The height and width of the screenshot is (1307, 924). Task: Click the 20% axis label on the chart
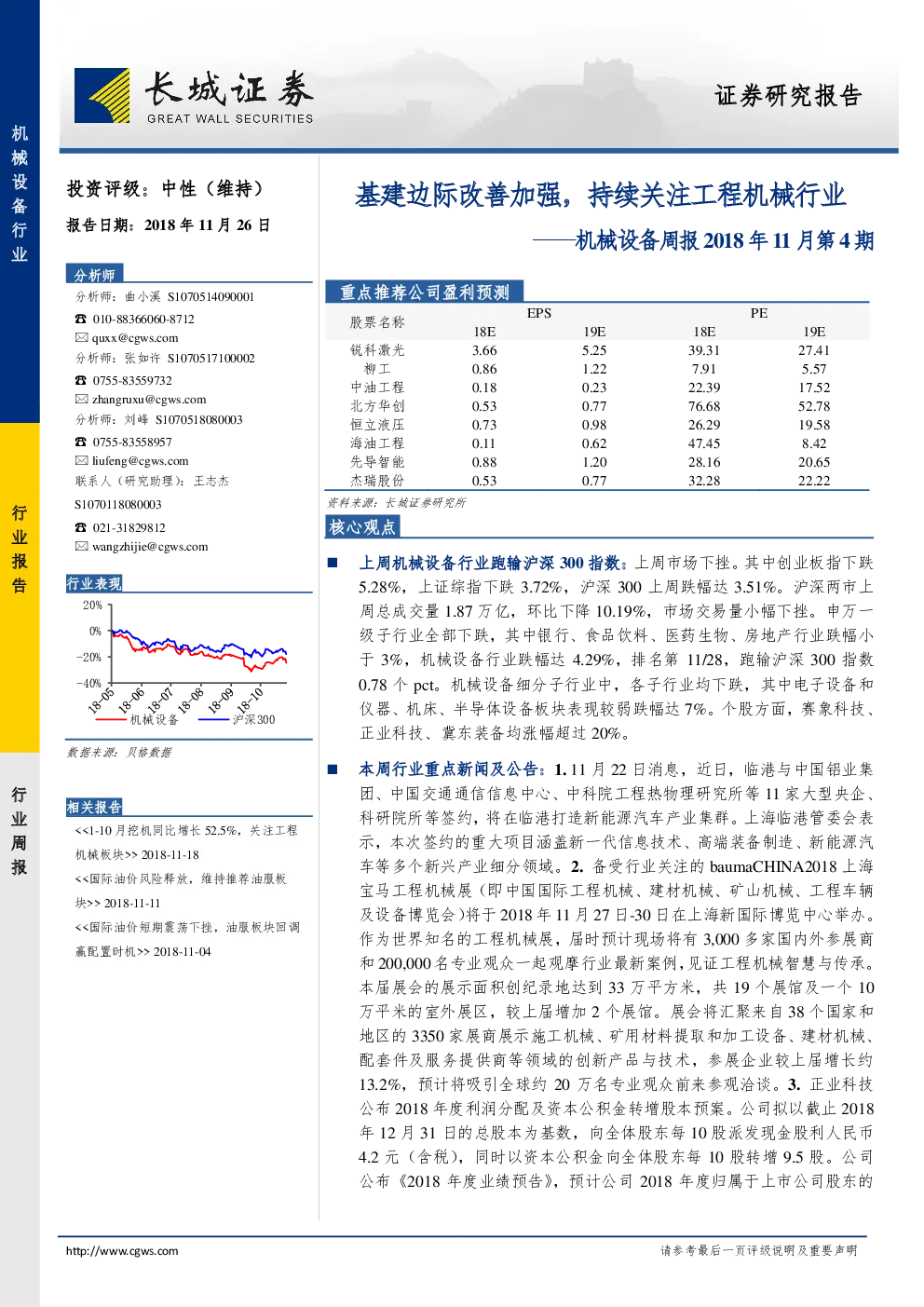tap(92, 605)
